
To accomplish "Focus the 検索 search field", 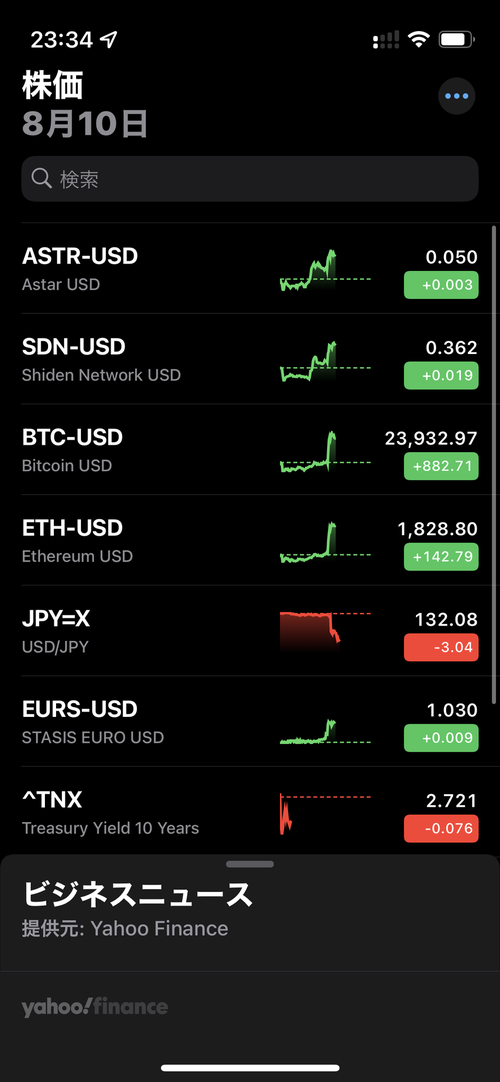I will [x=250, y=179].
